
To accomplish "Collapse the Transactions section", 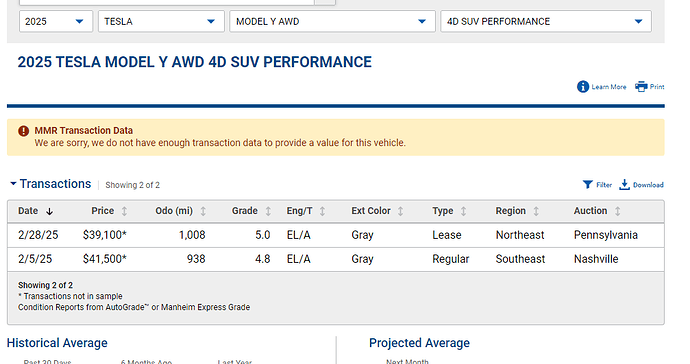I will click(x=13, y=184).
